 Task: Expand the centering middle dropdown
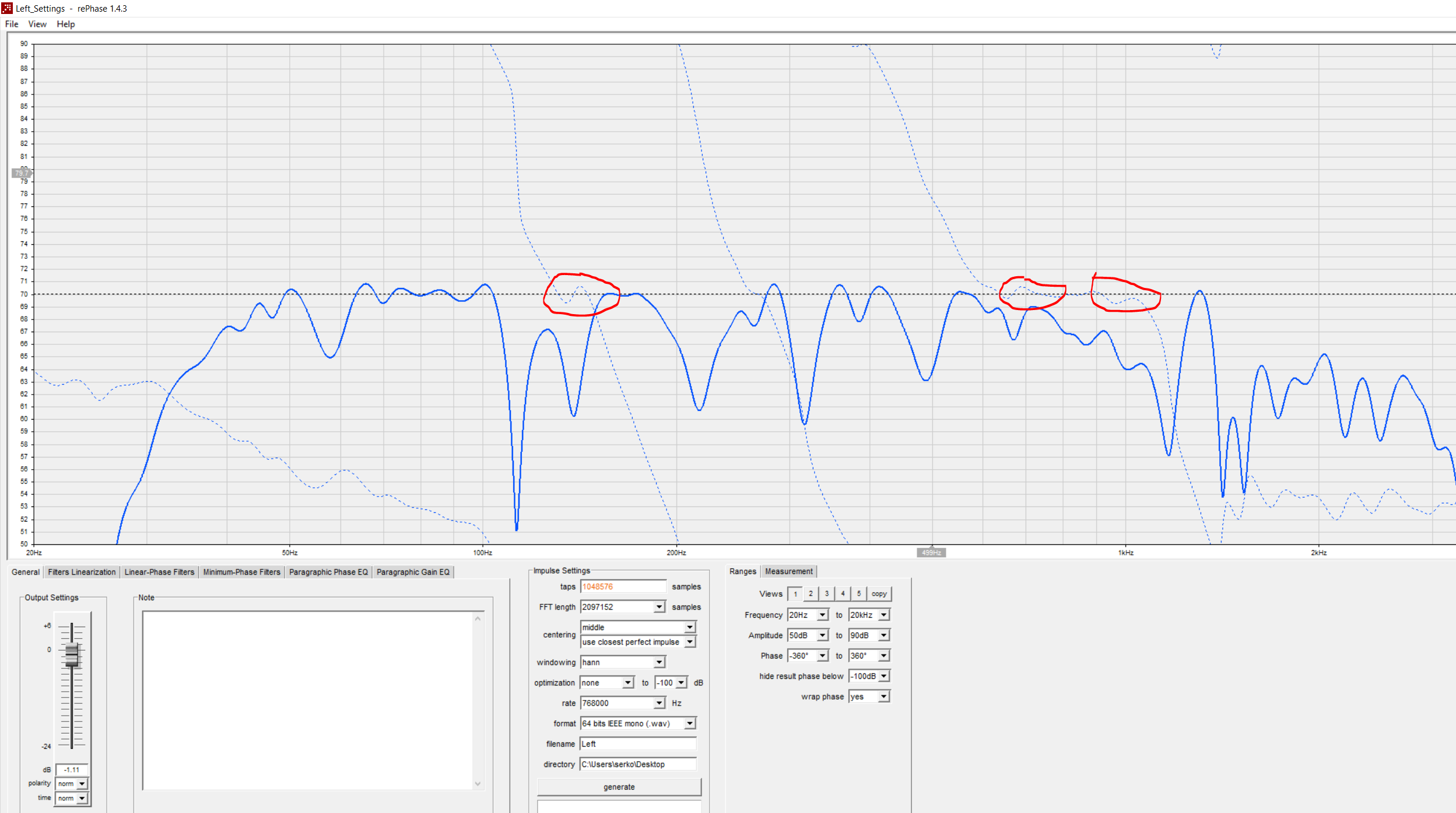pyautogui.click(x=690, y=627)
